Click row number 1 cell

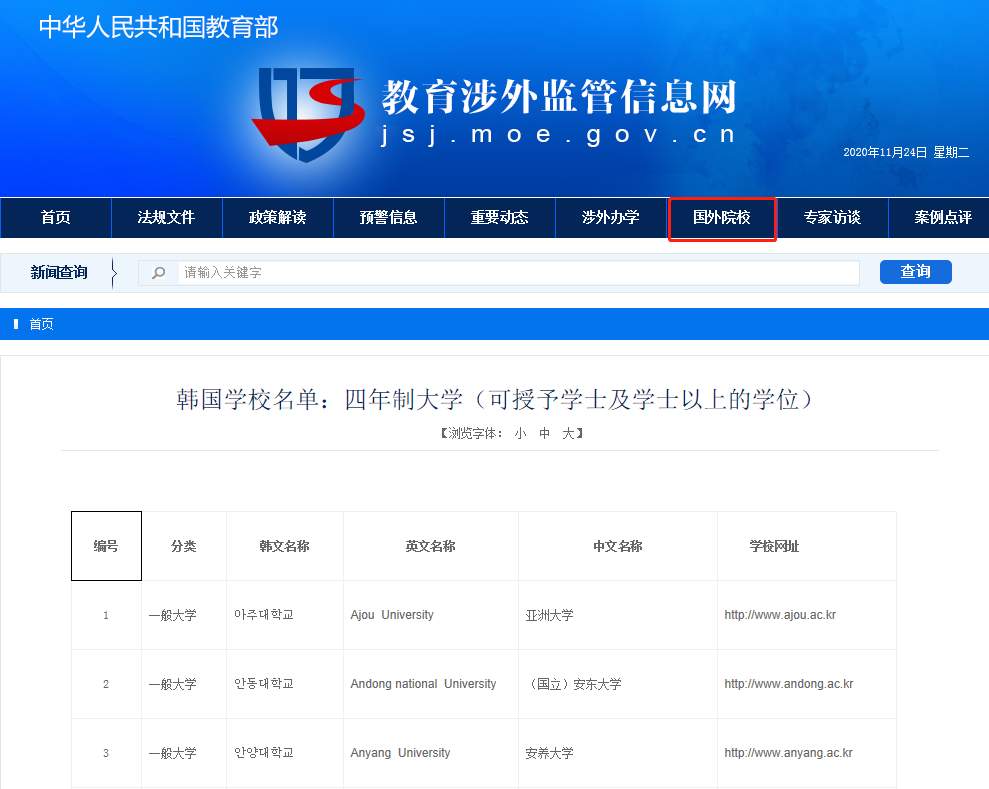click(x=106, y=615)
